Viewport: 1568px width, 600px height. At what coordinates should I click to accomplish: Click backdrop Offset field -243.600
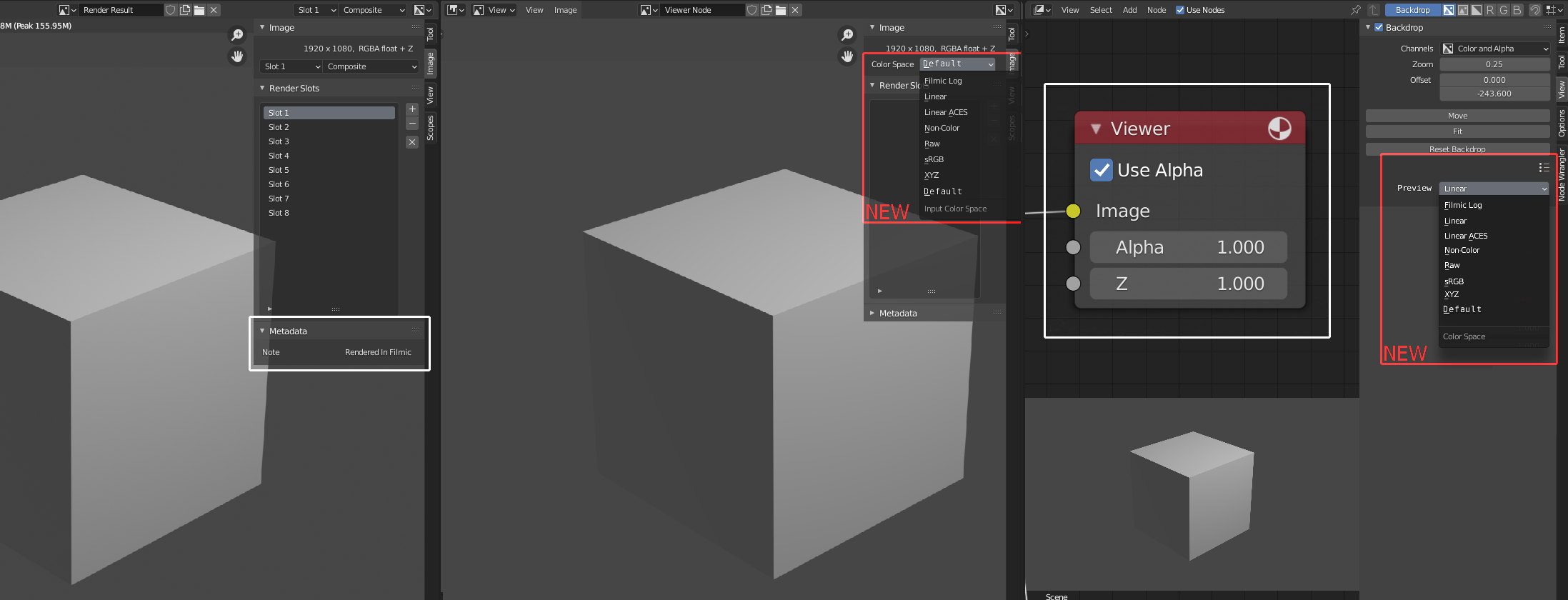pyautogui.click(x=1494, y=94)
